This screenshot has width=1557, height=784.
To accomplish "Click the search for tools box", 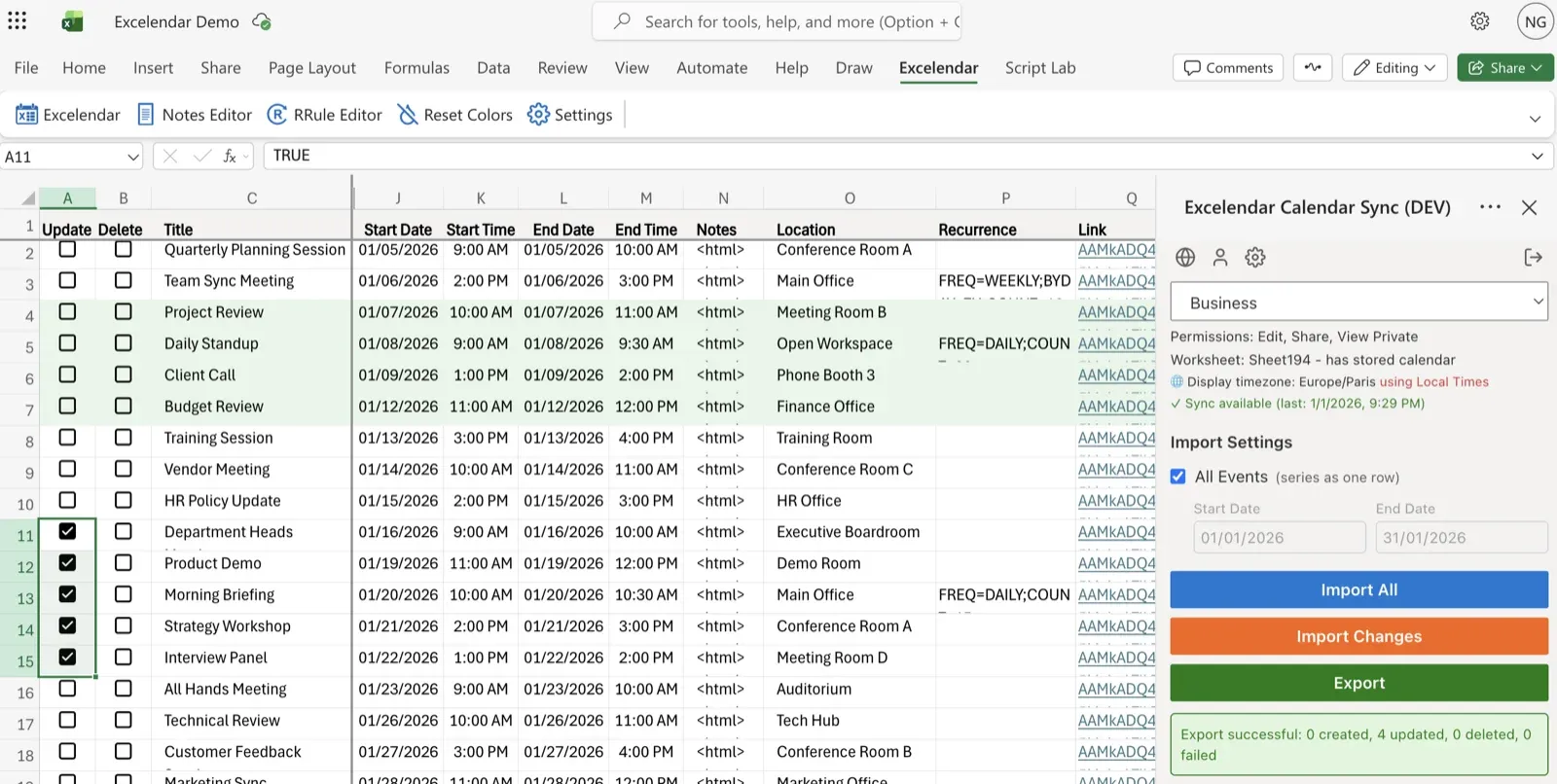I will point(777,21).
